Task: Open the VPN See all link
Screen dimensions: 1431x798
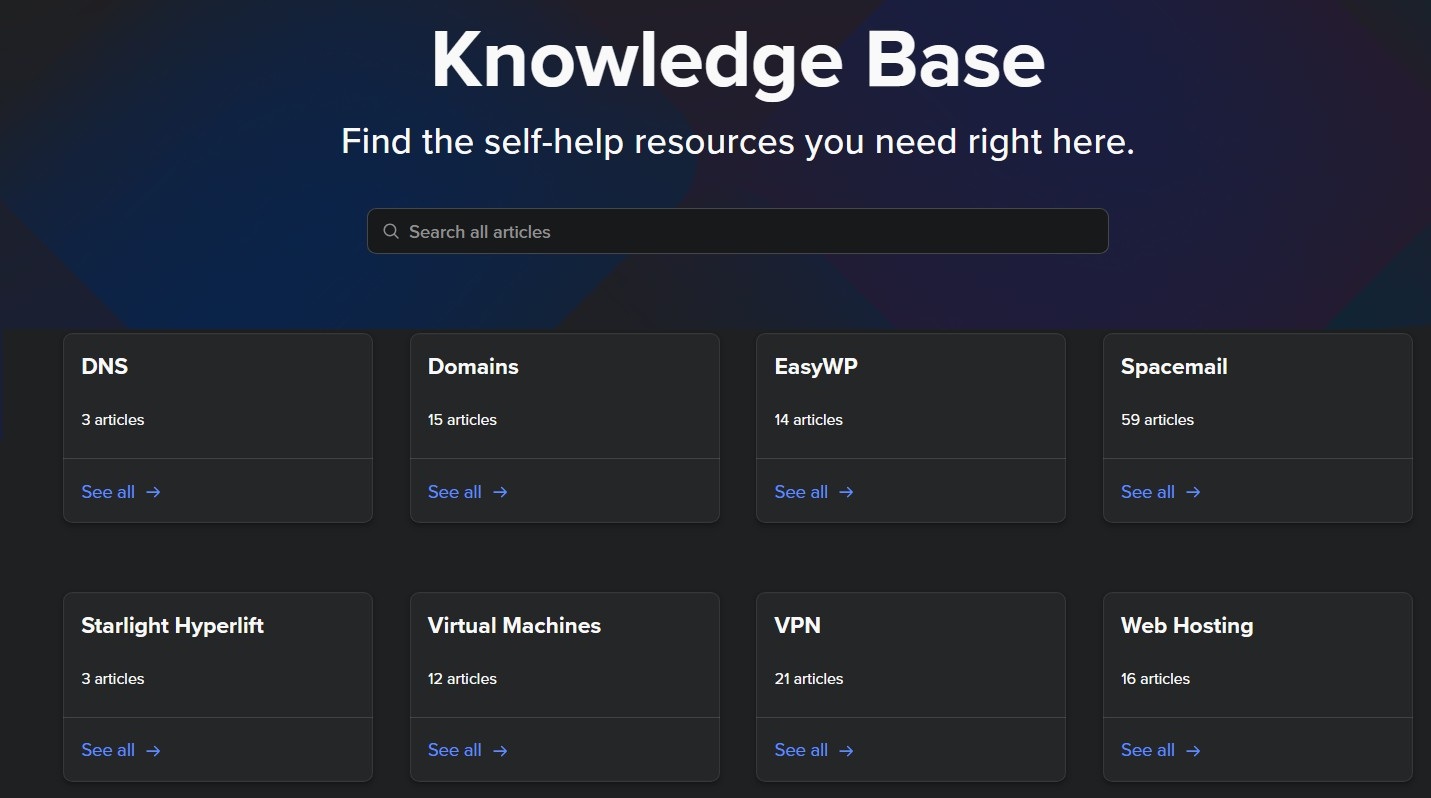Action: pyautogui.click(x=800, y=750)
